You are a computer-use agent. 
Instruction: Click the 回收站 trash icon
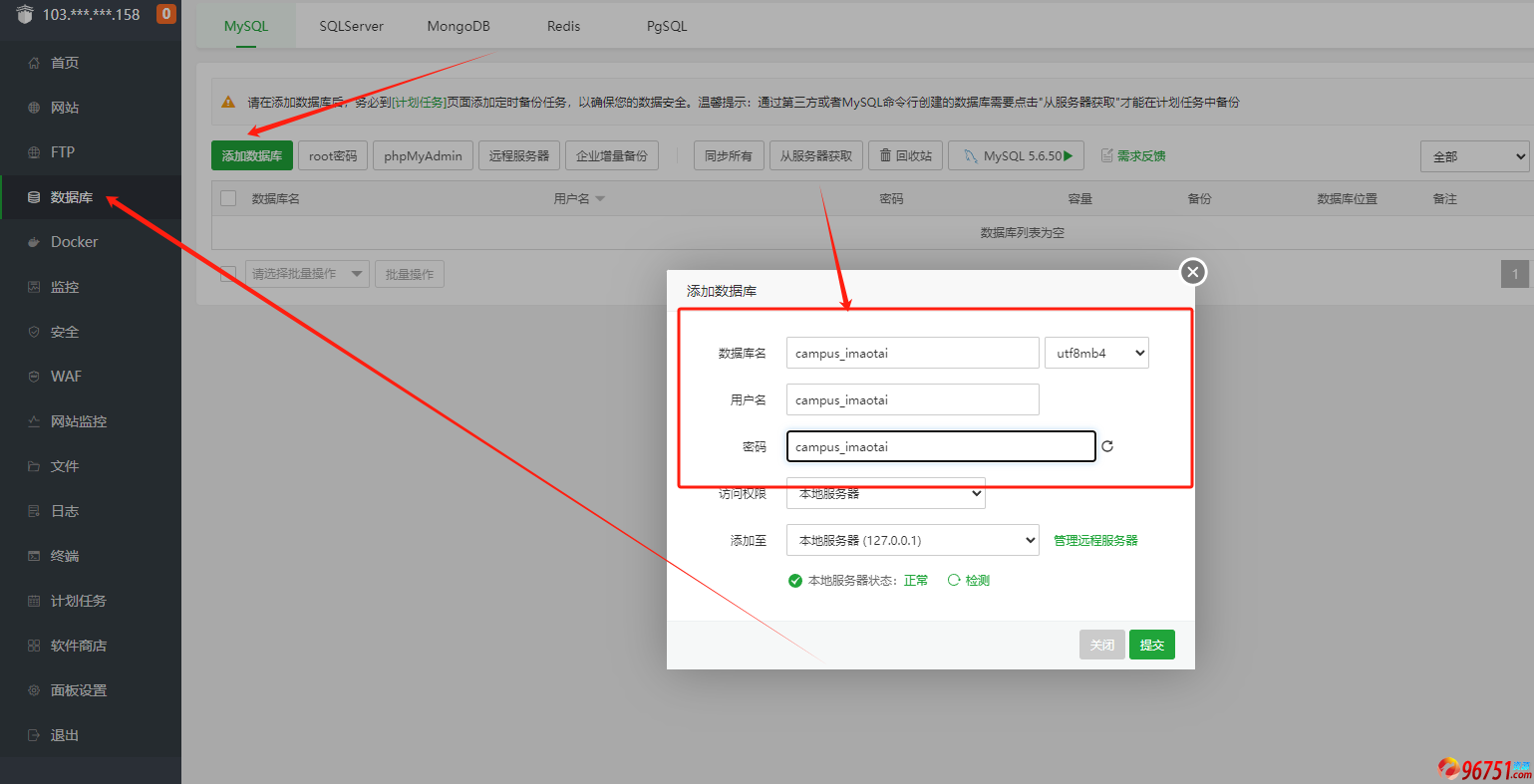[x=885, y=155]
